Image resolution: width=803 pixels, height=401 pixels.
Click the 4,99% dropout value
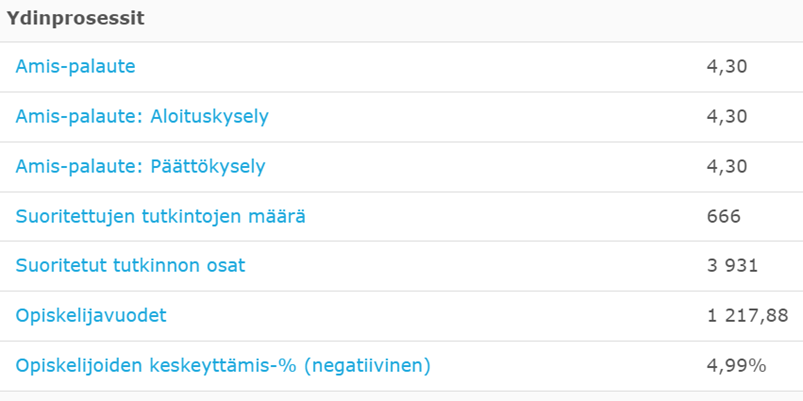click(736, 366)
